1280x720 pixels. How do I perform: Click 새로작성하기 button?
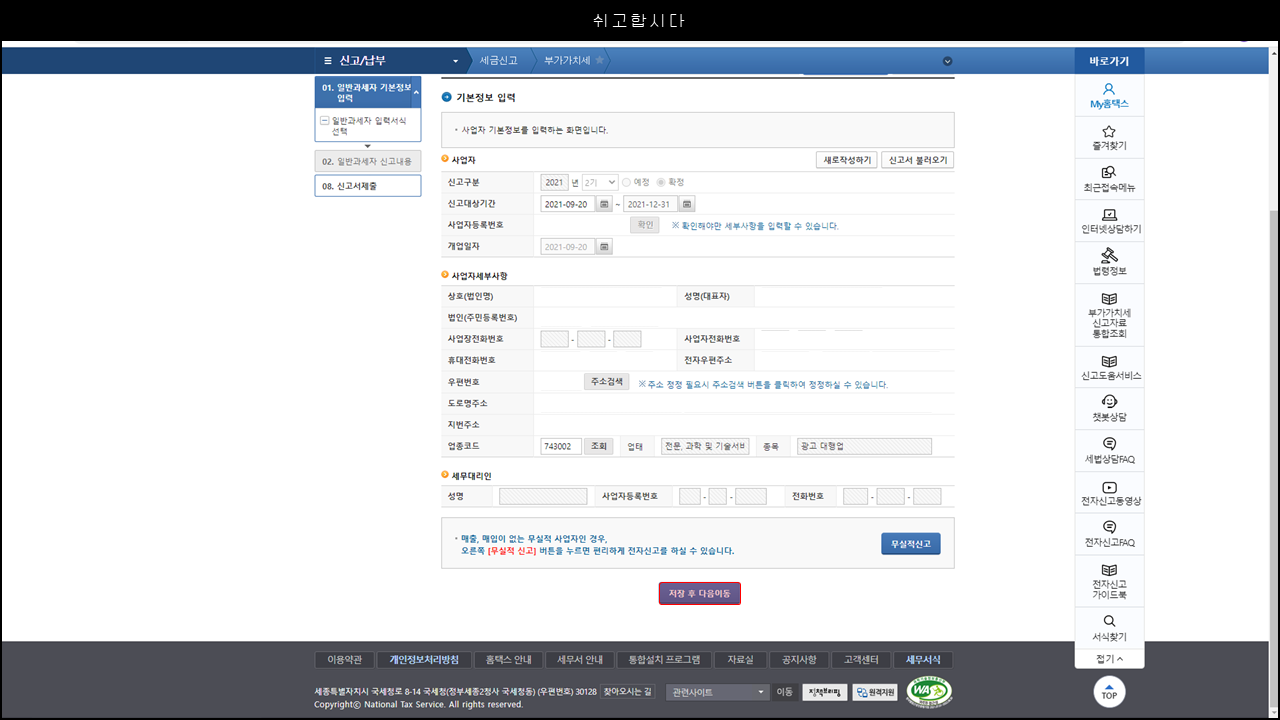tap(846, 160)
